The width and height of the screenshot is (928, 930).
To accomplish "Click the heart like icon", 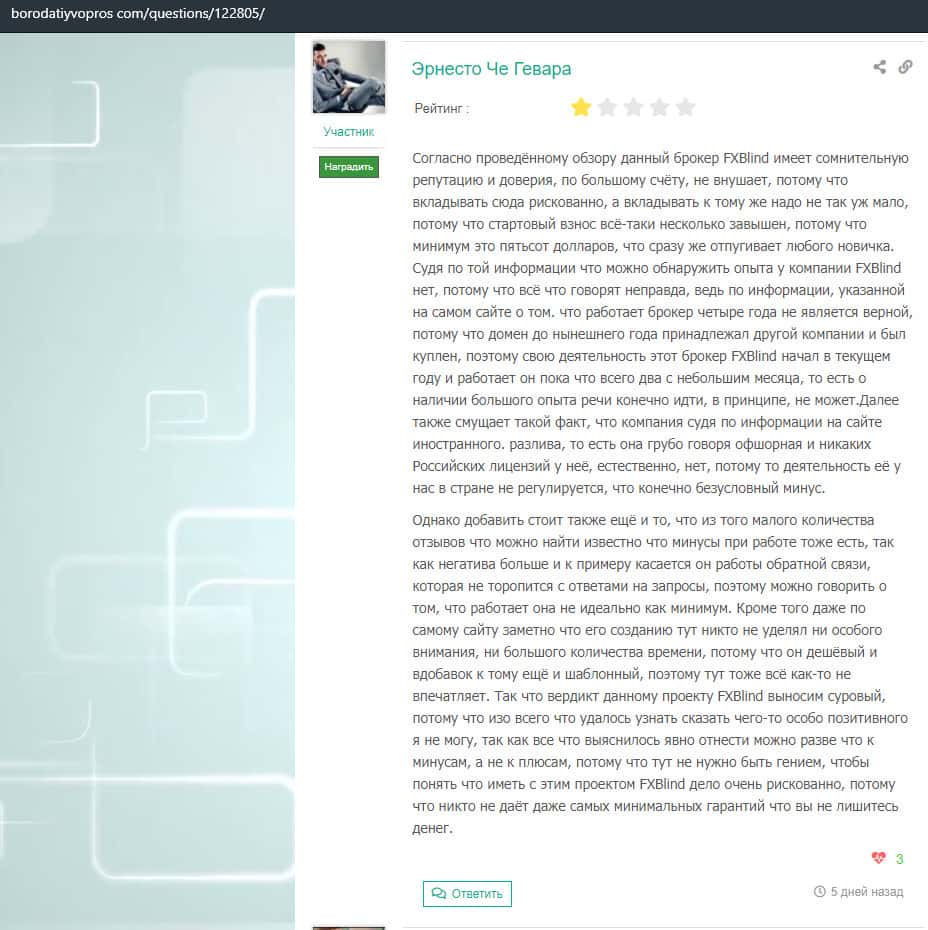I will coord(878,858).
